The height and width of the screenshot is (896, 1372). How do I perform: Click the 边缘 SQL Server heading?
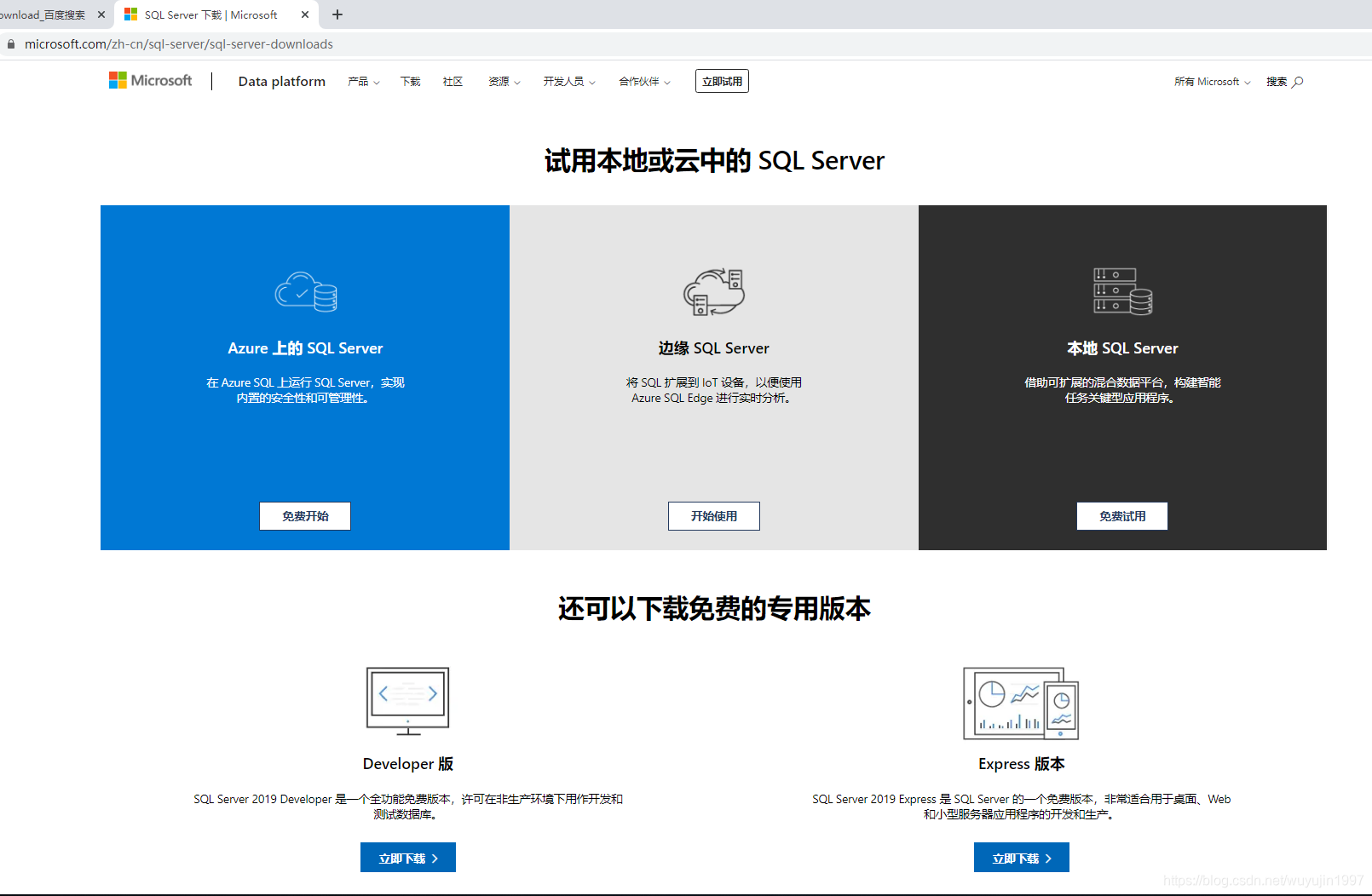pyautogui.click(x=714, y=348)
